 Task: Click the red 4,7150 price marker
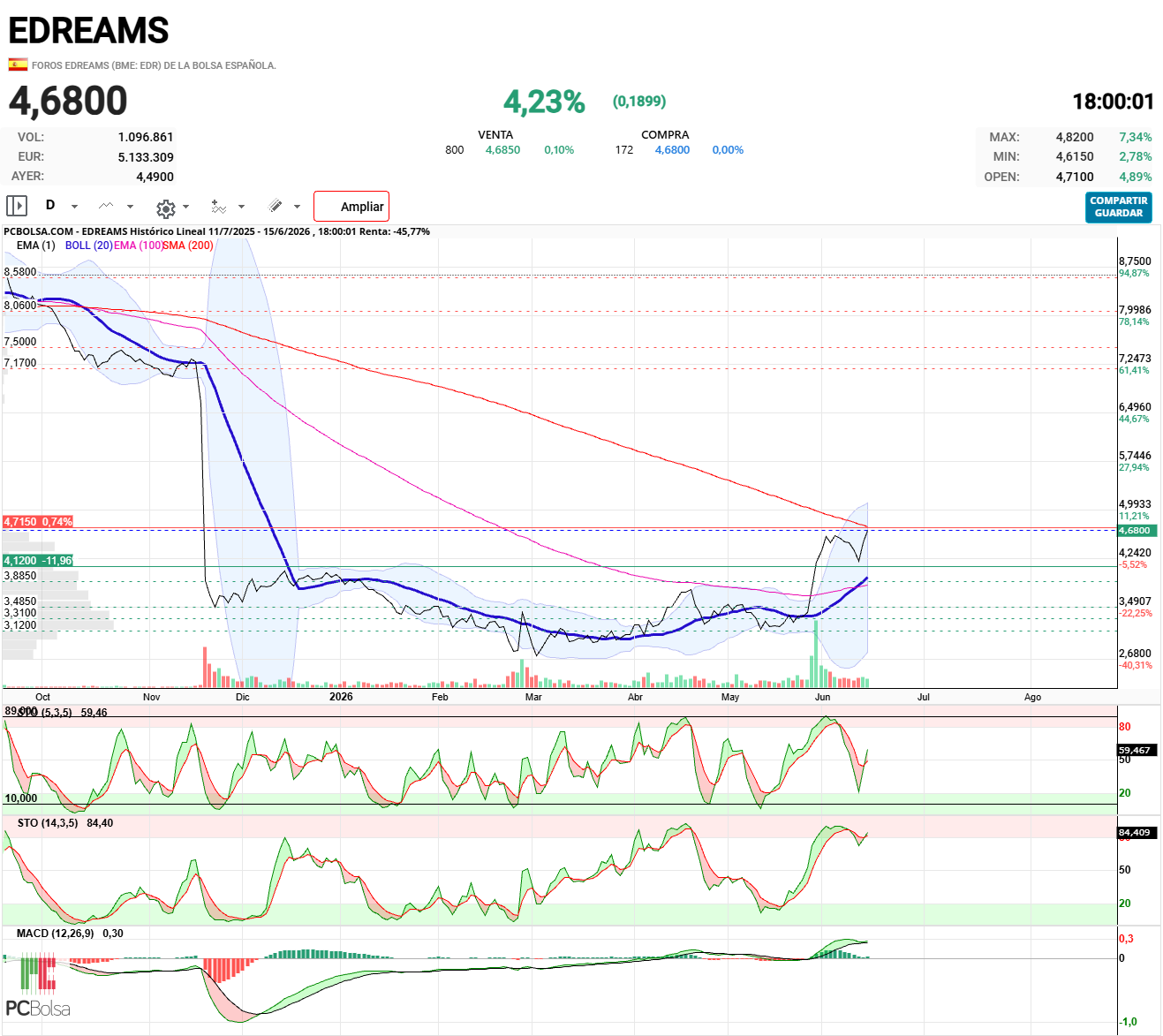coord(38,522)
